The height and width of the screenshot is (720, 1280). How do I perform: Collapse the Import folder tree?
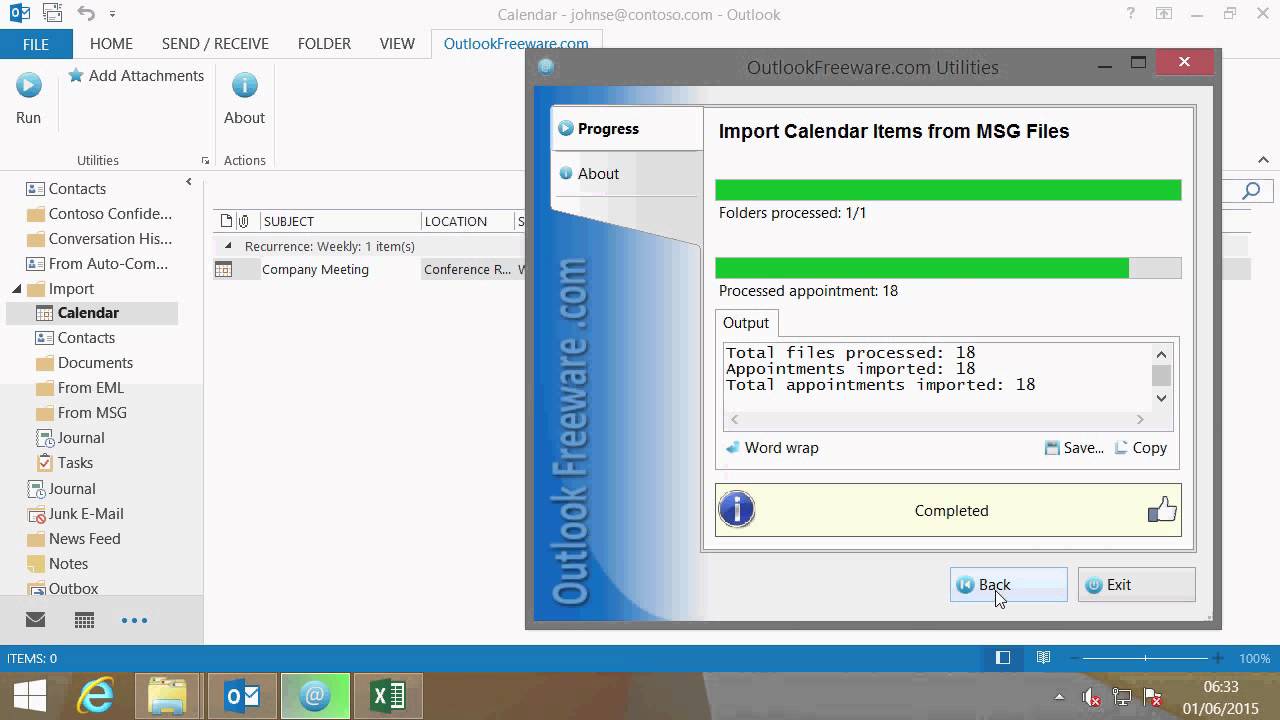[x=17, y=289]
